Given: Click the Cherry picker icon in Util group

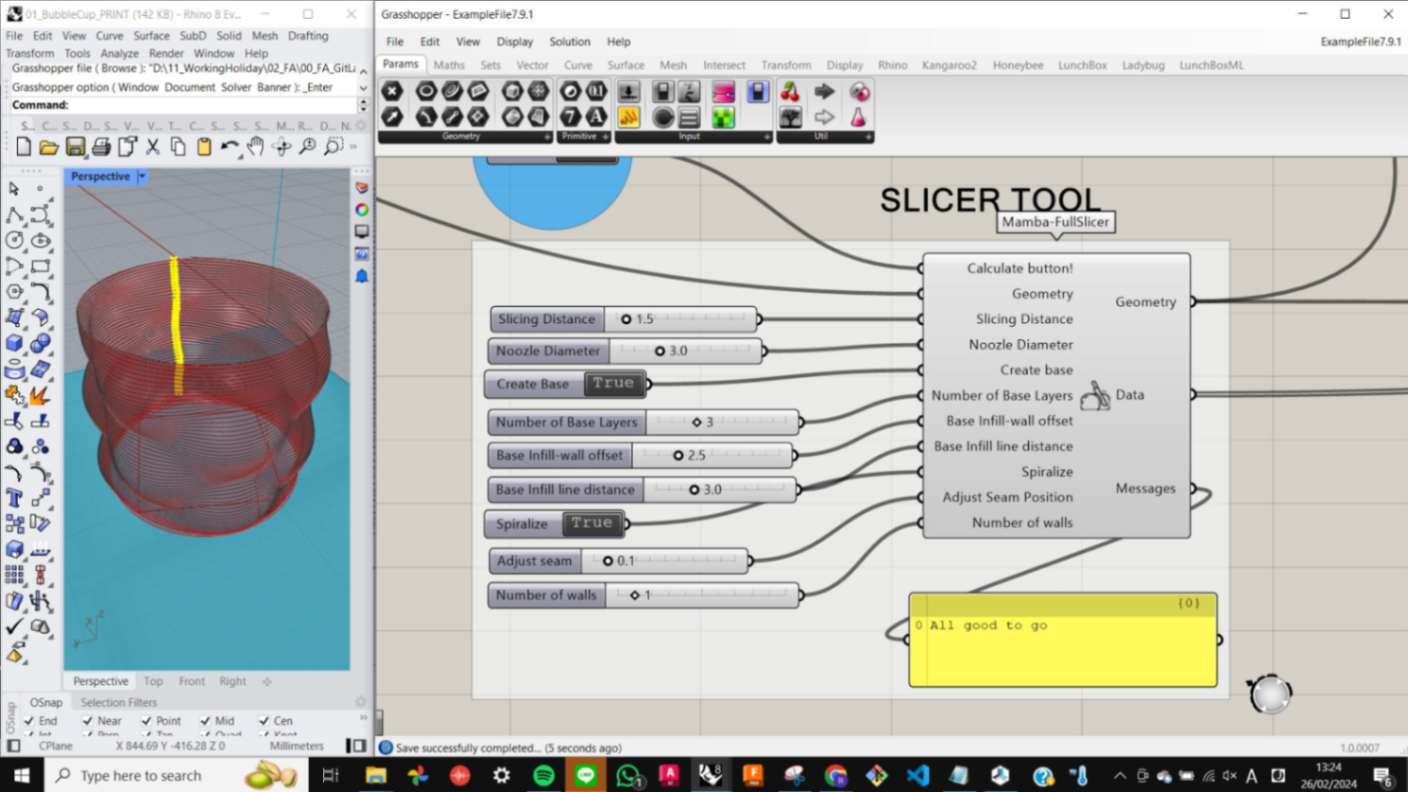Looking at the screenshot, I should [x=790, y=92].
